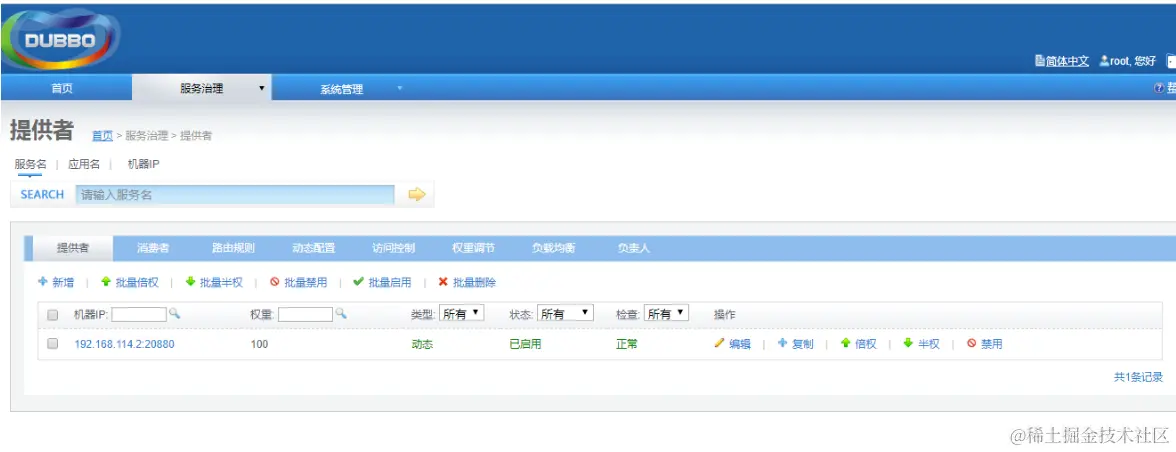Open the 首页 navigation menu item
1176x452 pixels.
[62, 88]
